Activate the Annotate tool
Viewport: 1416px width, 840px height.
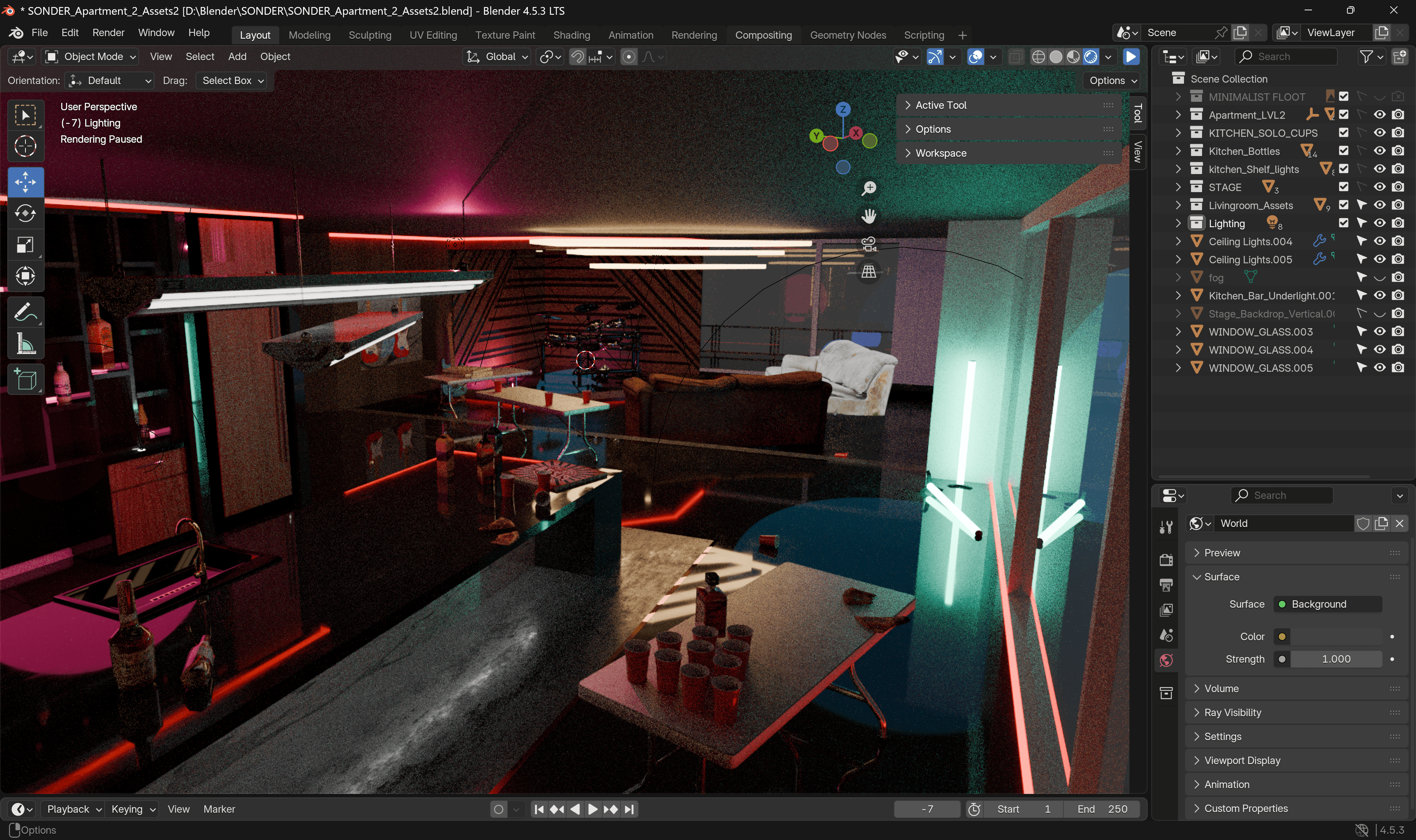click(x=25, y=312)
